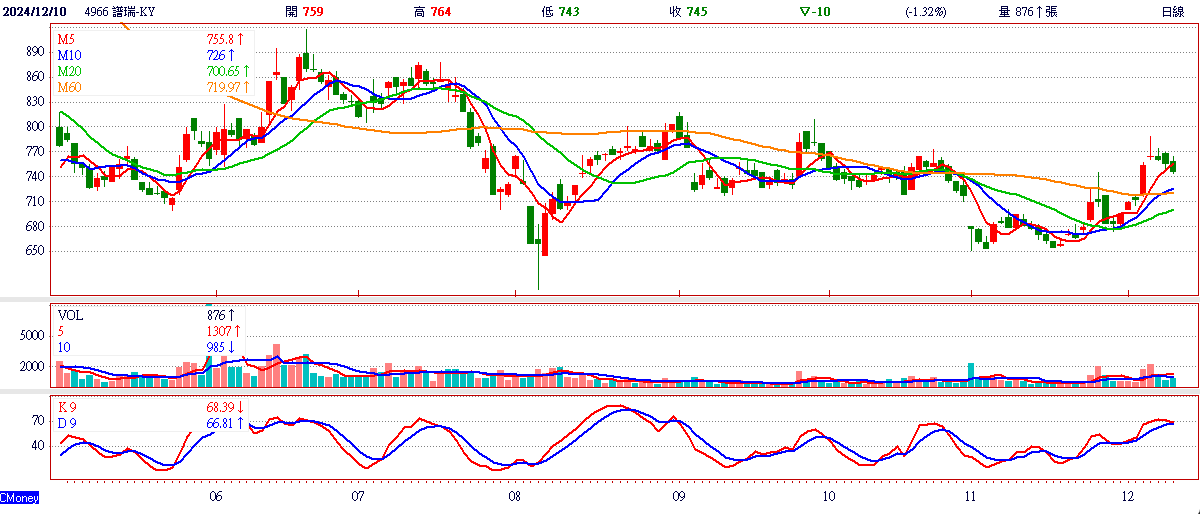
Task: Click the opening price 開 759
Action: point(305,12)
